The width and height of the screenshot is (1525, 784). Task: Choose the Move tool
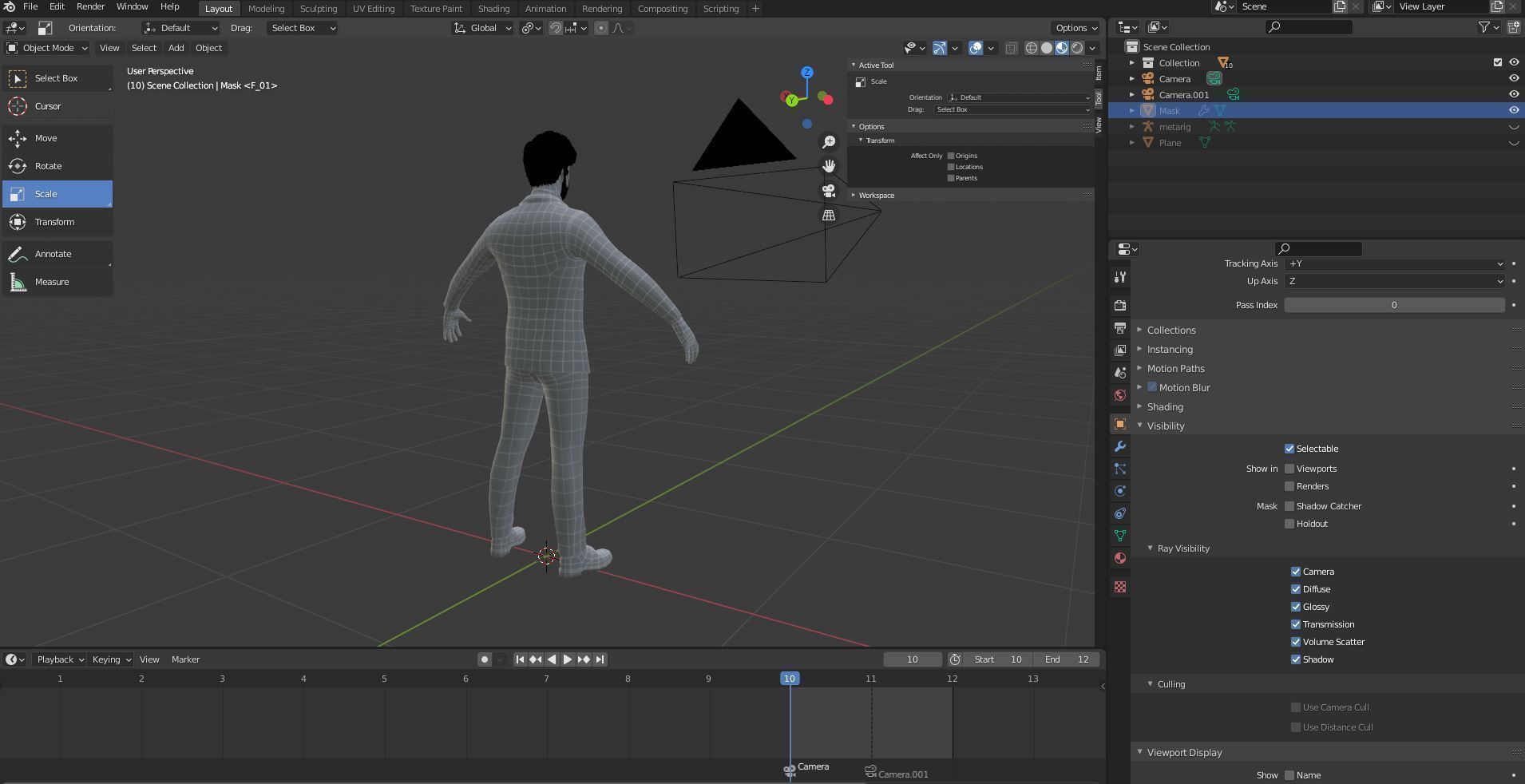click(x=57, y=138)
